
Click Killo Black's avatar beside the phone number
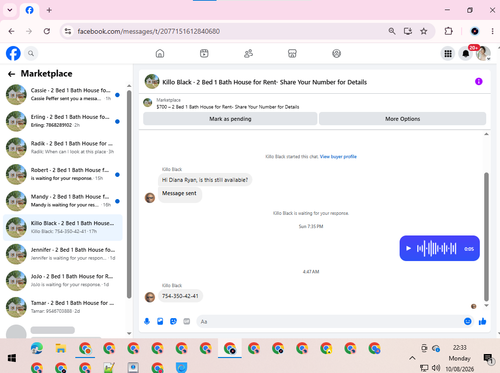tap(150, 297)
